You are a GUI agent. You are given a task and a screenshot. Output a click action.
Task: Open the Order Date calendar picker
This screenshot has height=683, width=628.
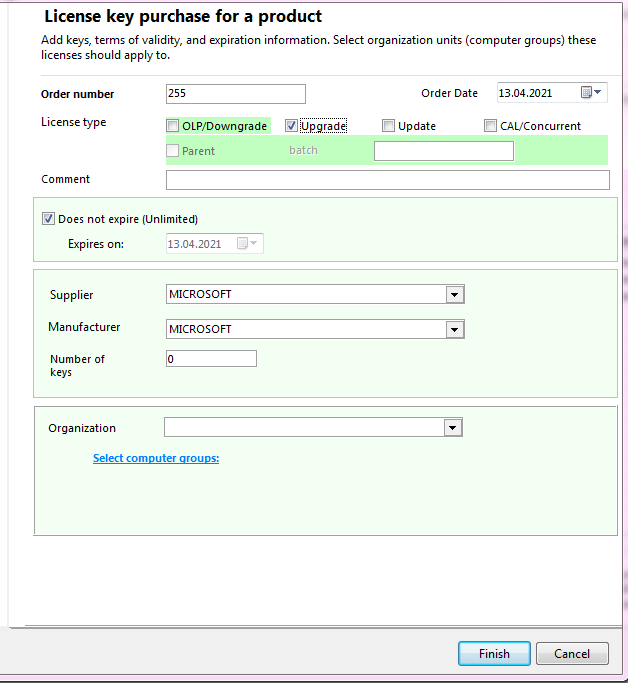click(591, 93)
